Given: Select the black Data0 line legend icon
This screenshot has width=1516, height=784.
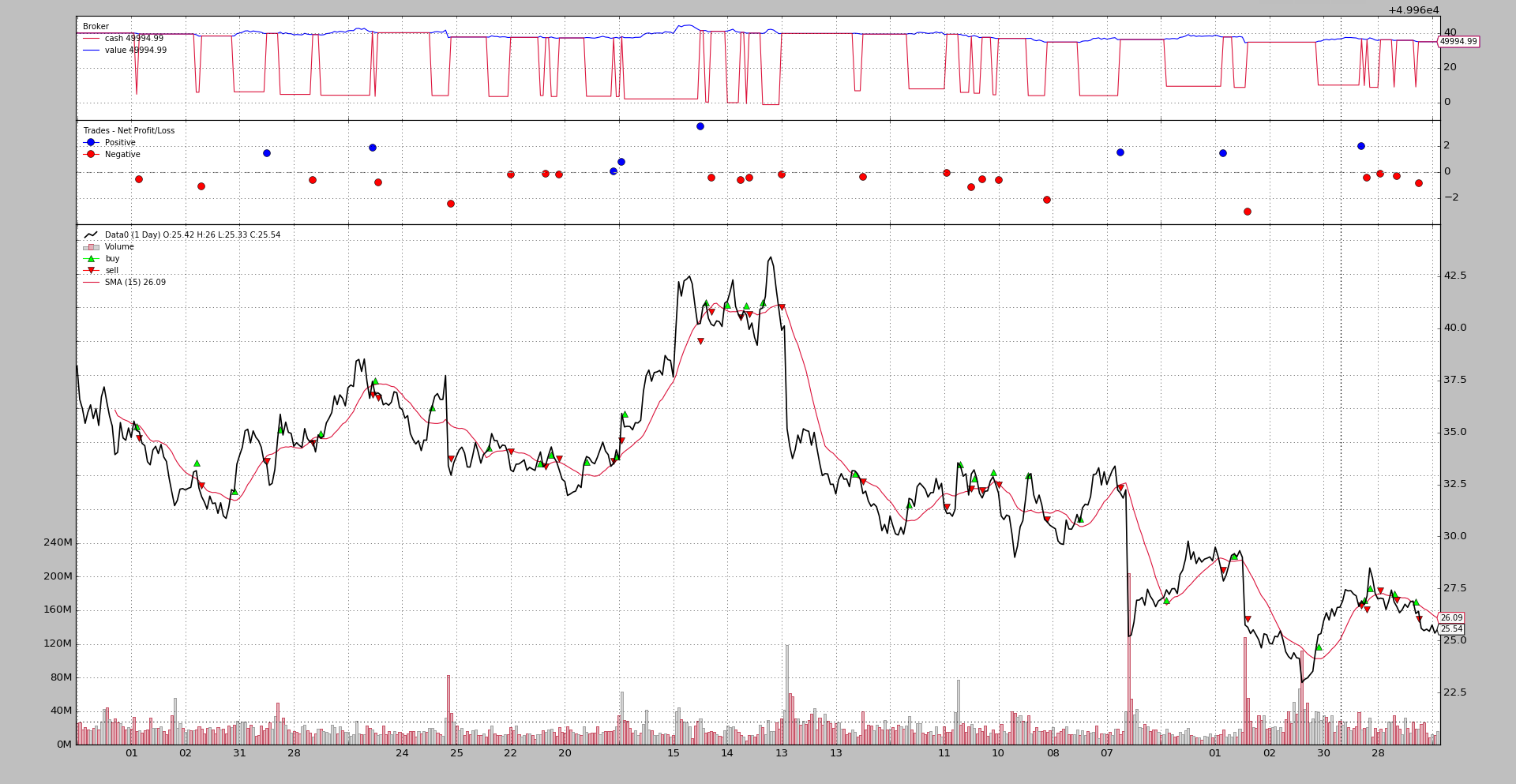Looking at the screenshot, I should [x=91, y=235].
